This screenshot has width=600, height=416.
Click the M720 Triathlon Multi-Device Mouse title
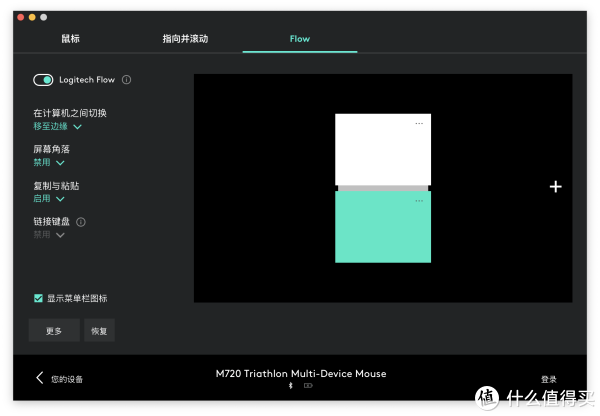[301, 374]
